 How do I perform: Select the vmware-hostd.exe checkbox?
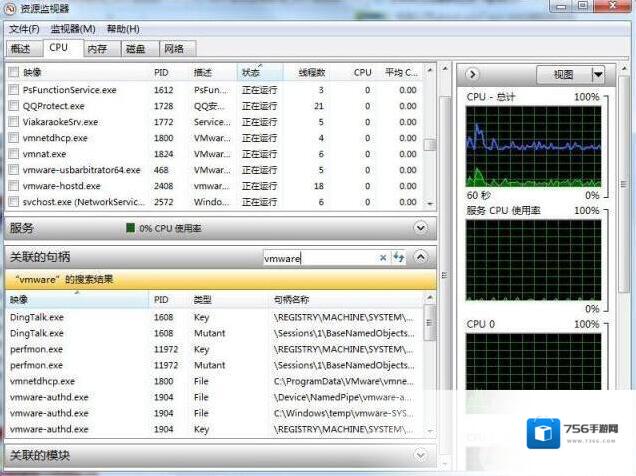pyautogui.click(x=13, y=186)
